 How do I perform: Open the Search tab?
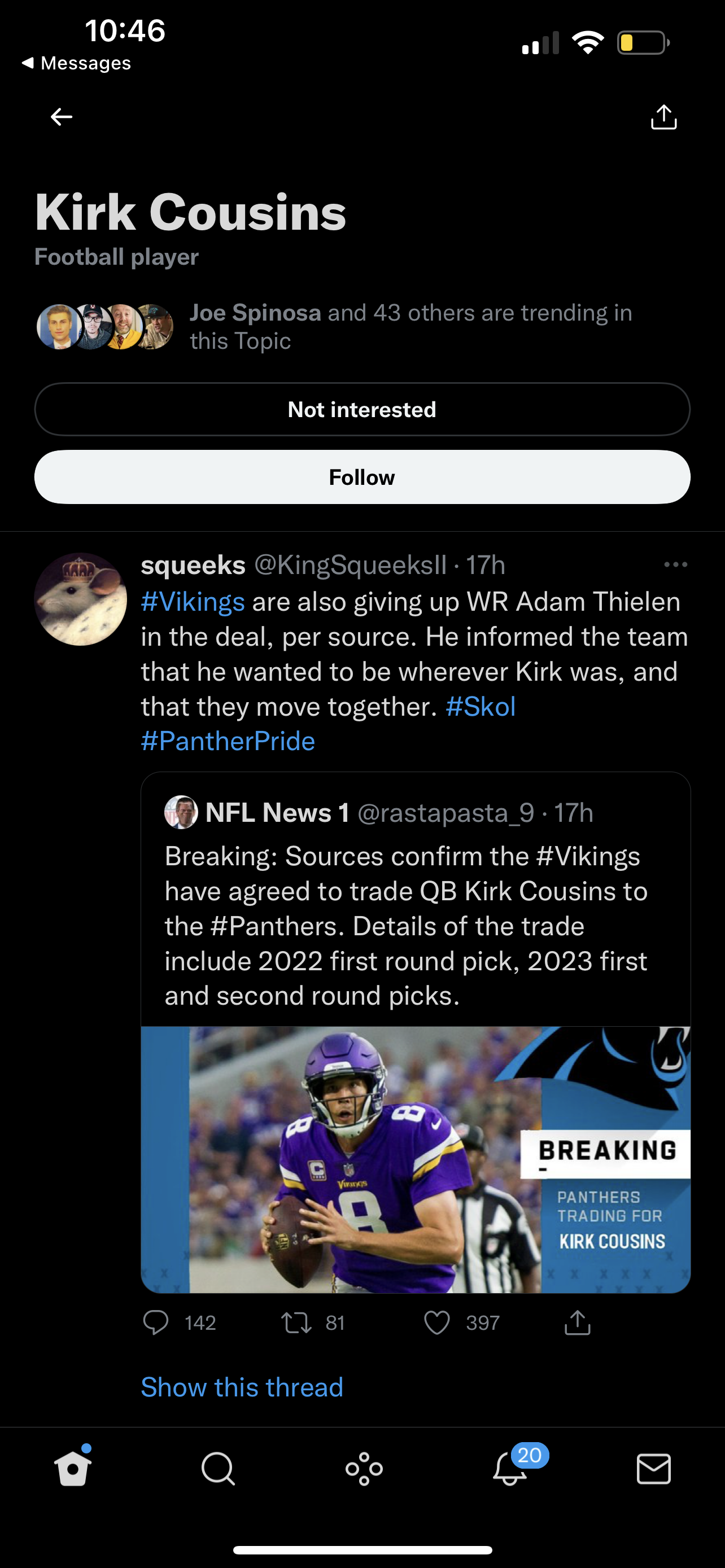[x=218, y=1468]
